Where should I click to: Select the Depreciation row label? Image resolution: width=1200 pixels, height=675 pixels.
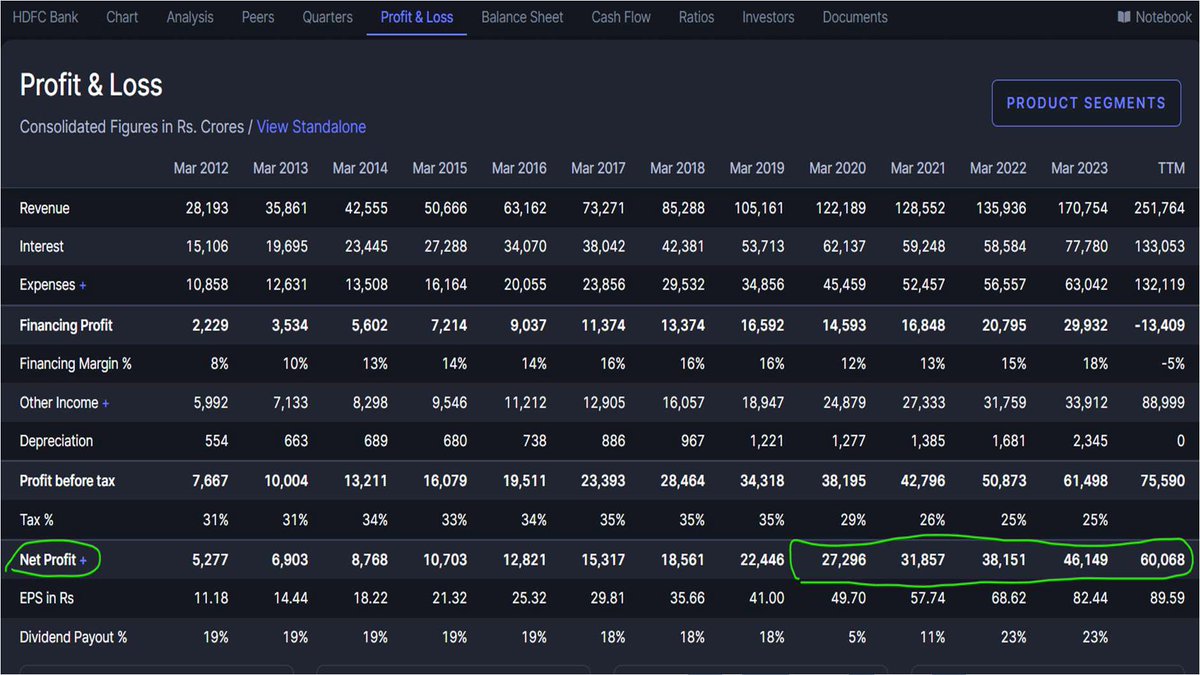56,441
